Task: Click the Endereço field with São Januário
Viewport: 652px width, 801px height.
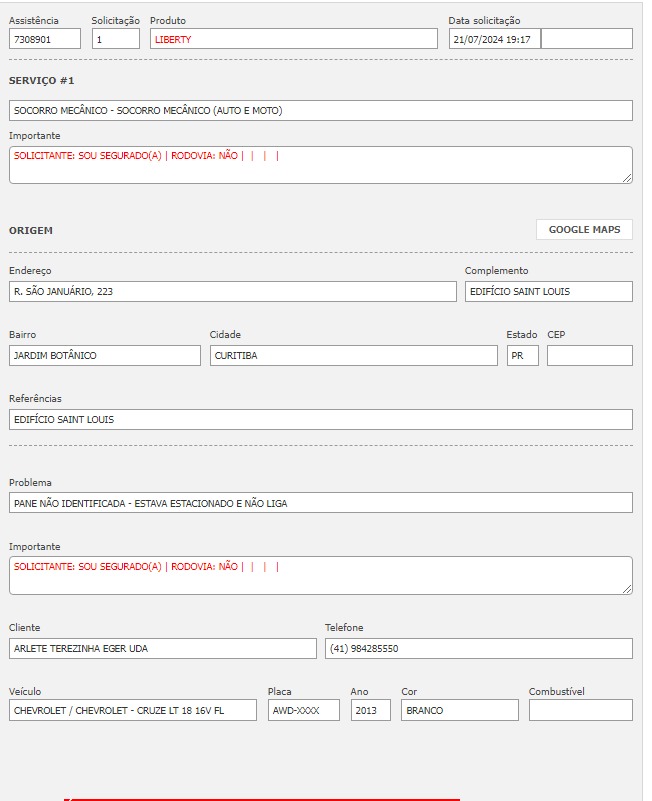Action: (232, 292)
